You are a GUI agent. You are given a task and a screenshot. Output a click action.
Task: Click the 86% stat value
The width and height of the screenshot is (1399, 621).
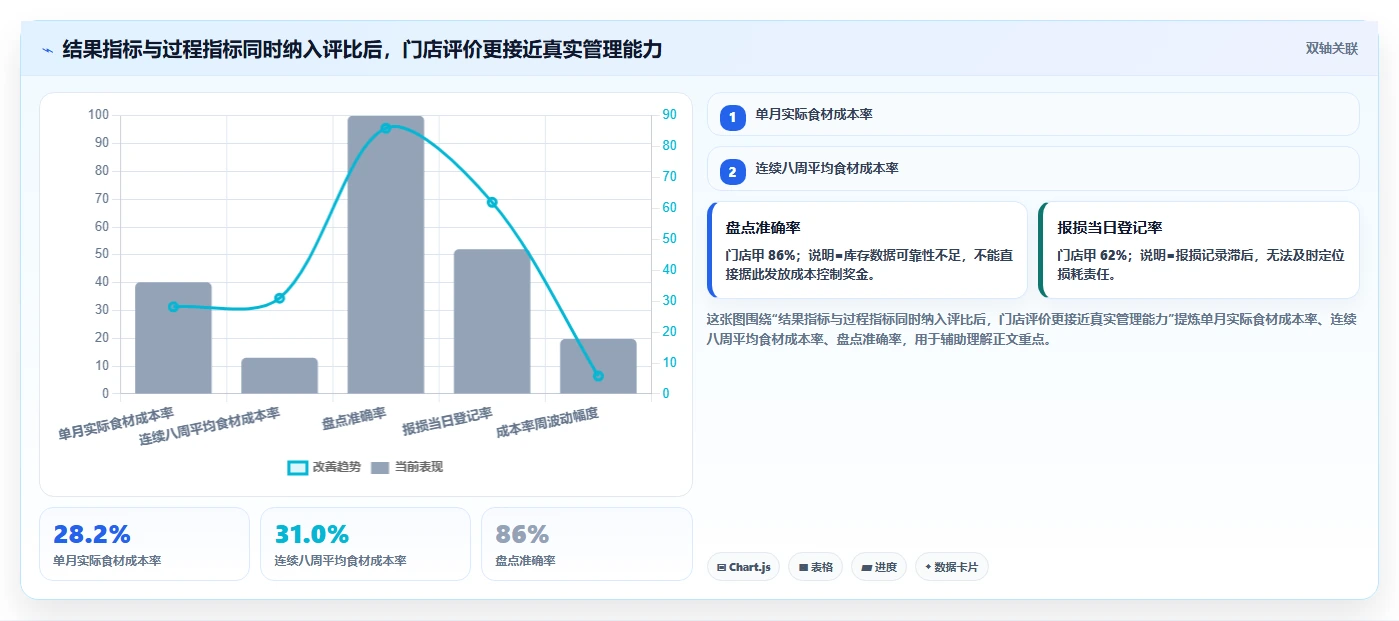[x=522, y=535]
